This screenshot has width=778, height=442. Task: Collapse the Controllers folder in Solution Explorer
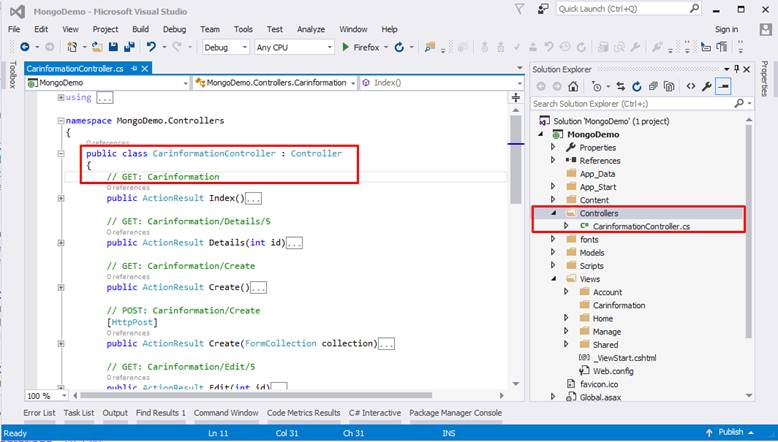(x=553, y=213)
